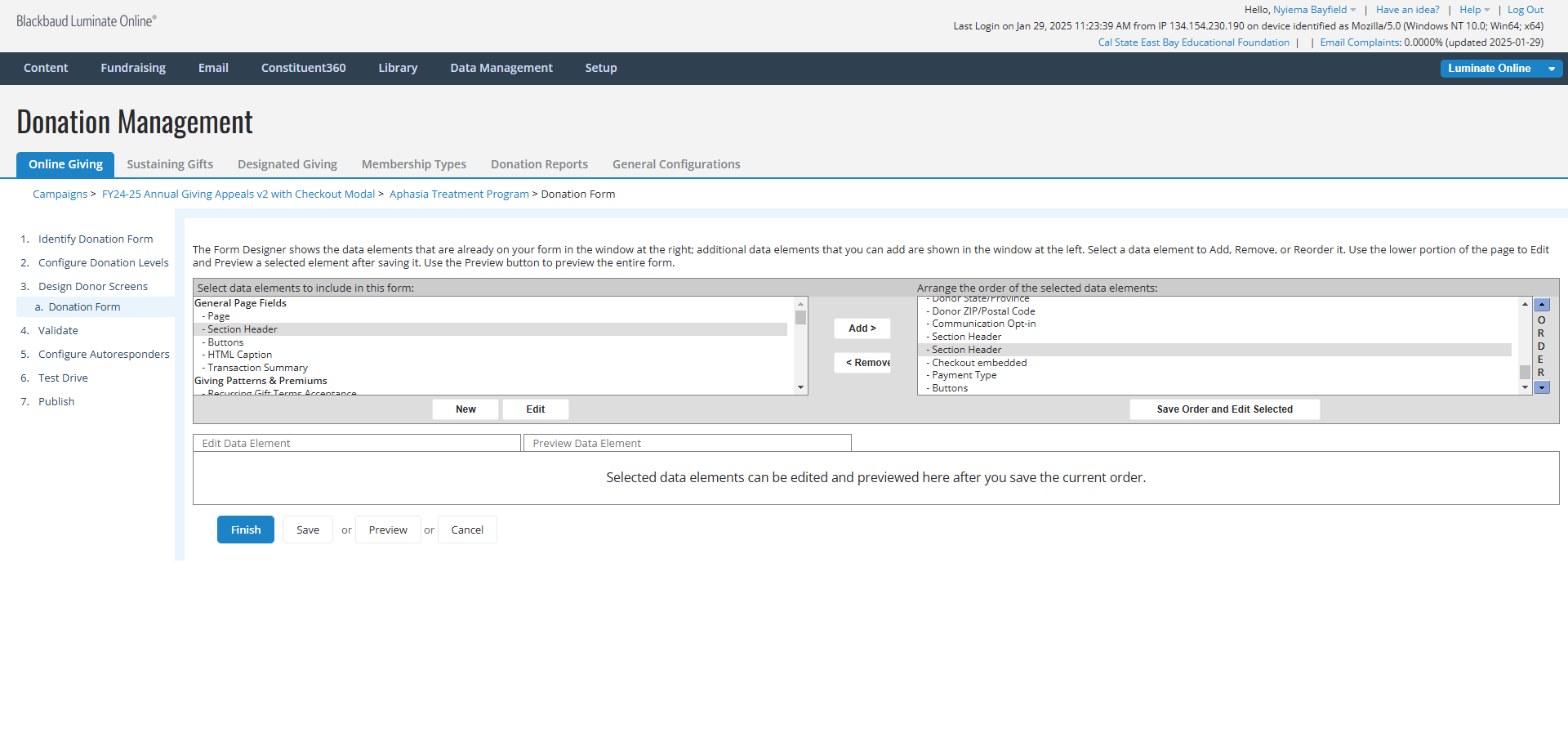The height and width of the screenshot is (751, 1568).
Task: Open the Aphasia Treatment Program breadcrumb link
Action: point(459,194)
